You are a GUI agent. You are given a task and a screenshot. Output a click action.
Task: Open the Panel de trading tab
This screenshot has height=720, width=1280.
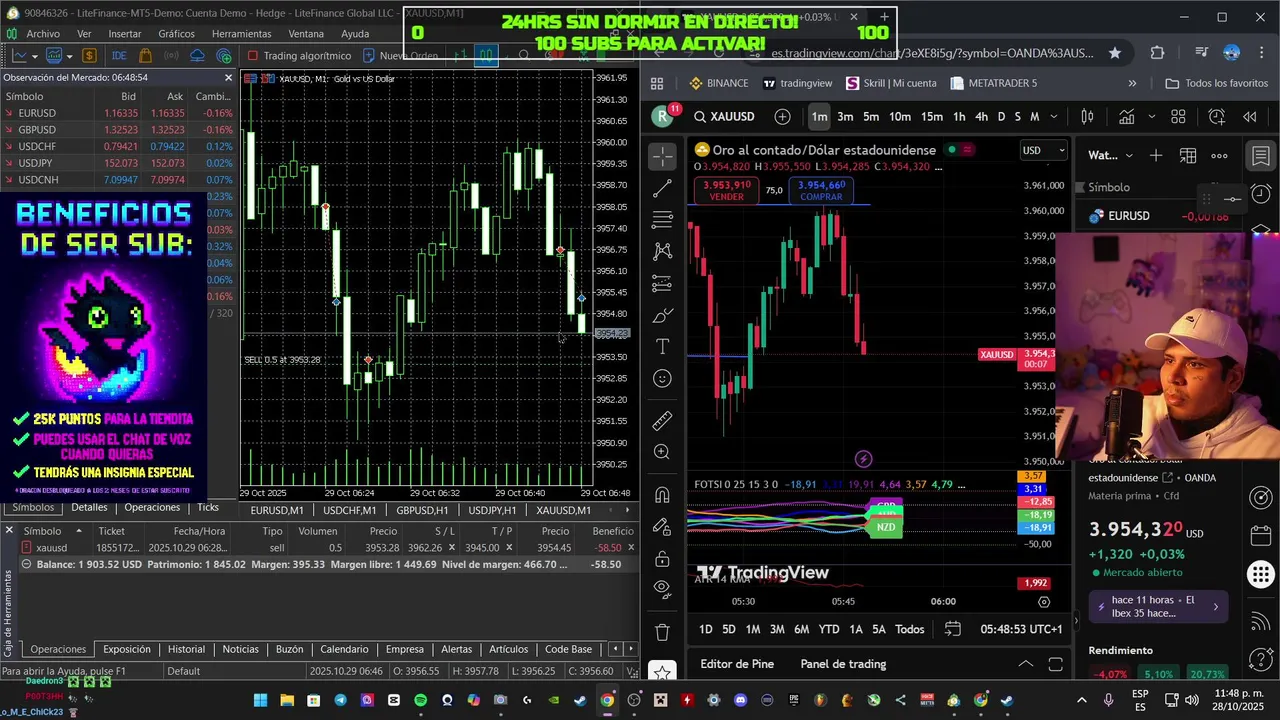pyautogui.click(x=843, y=664)
